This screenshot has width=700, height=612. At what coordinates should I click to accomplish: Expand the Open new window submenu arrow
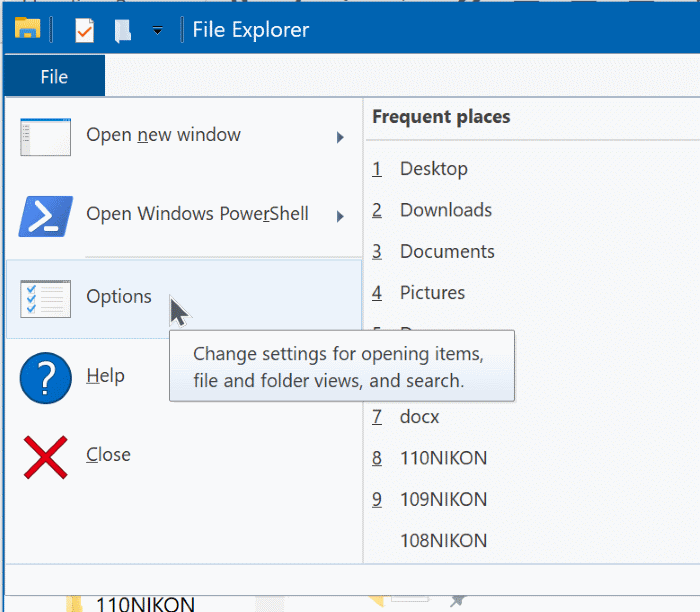tap(340, 137)
